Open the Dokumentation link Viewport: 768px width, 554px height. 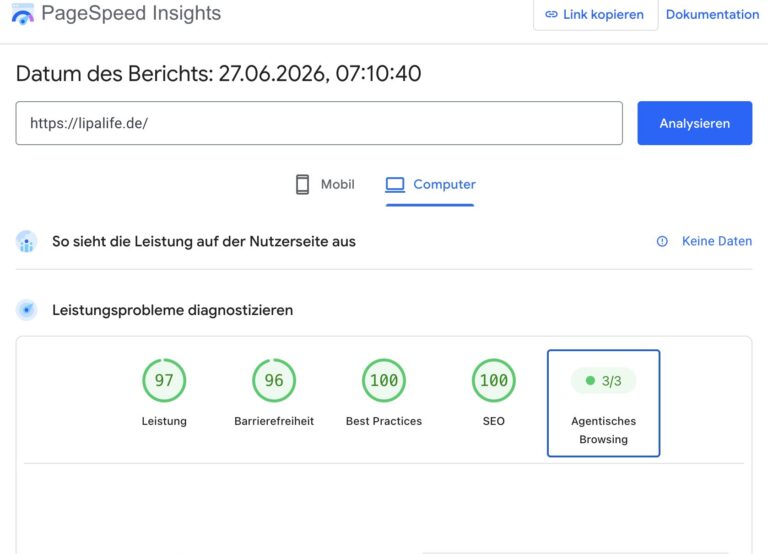[712, 14]
